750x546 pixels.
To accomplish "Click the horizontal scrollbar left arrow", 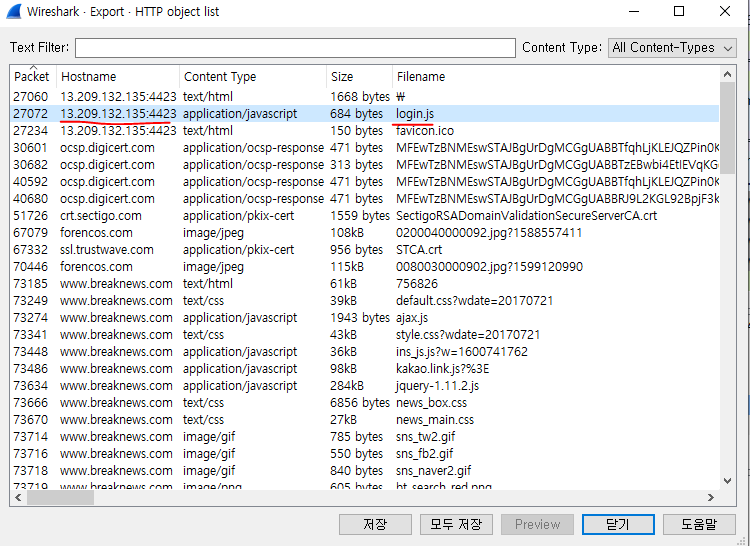I will pos(18,498).
